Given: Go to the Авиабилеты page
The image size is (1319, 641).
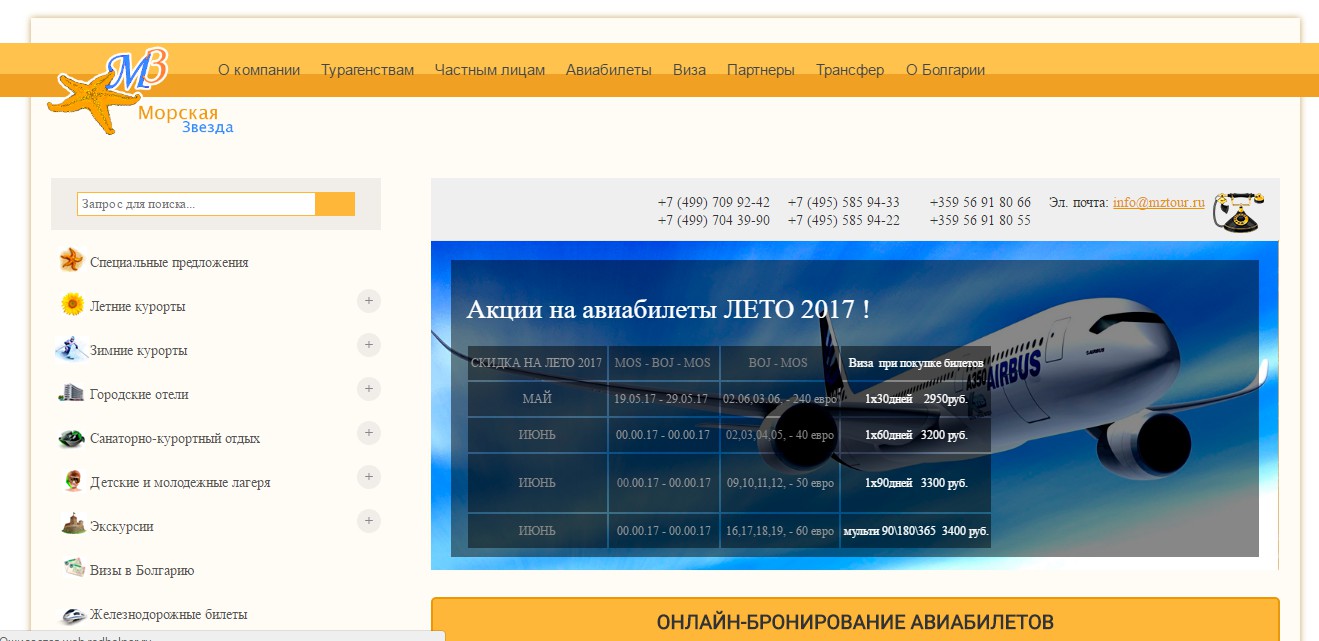Looking at the screenshot, I should [609, 70].
